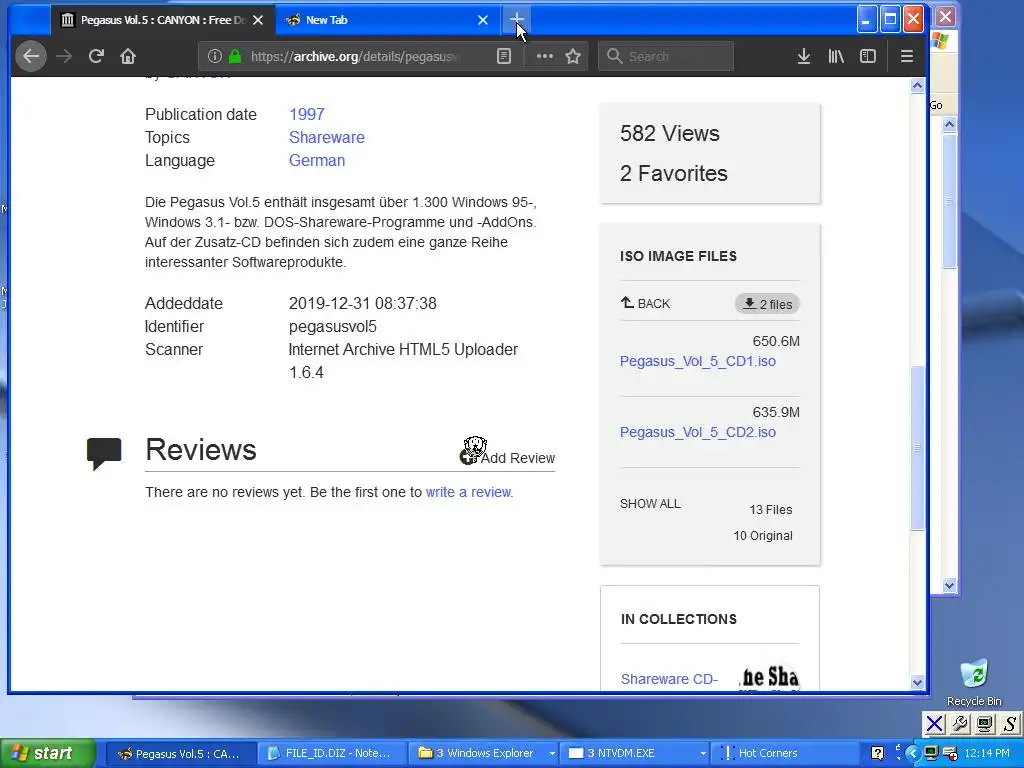Click the 10 Original count text
1024x768 pixels.
[x=763, y=536]
